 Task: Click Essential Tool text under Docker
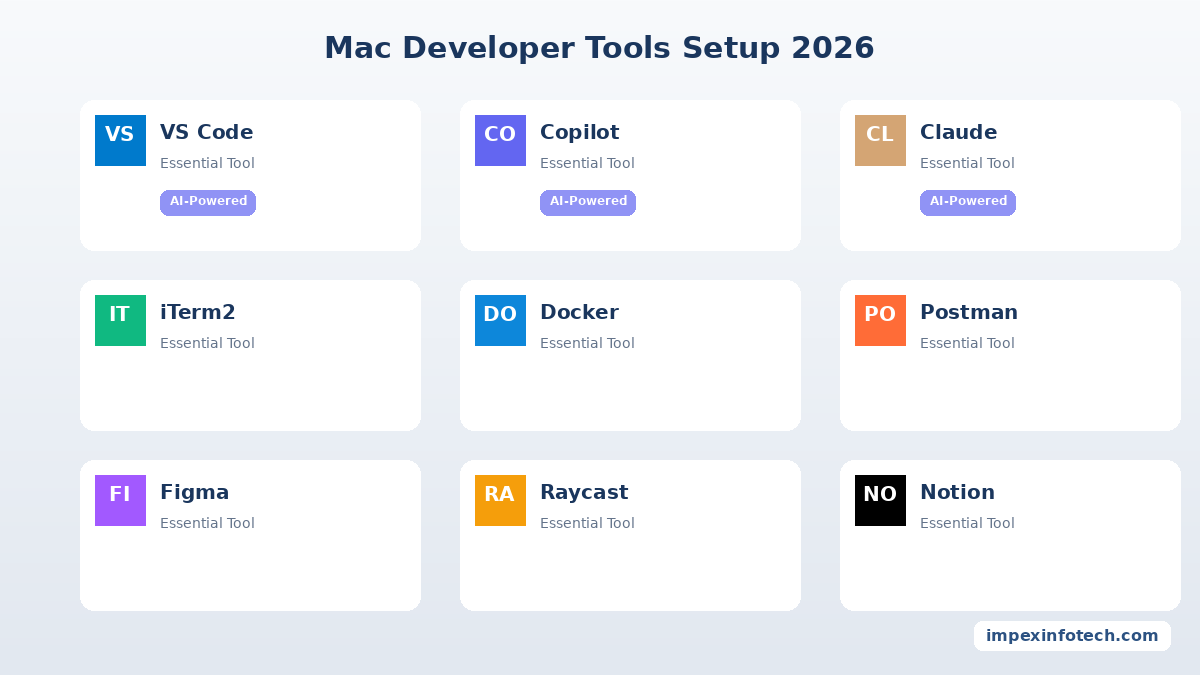[x=588, y=343]
